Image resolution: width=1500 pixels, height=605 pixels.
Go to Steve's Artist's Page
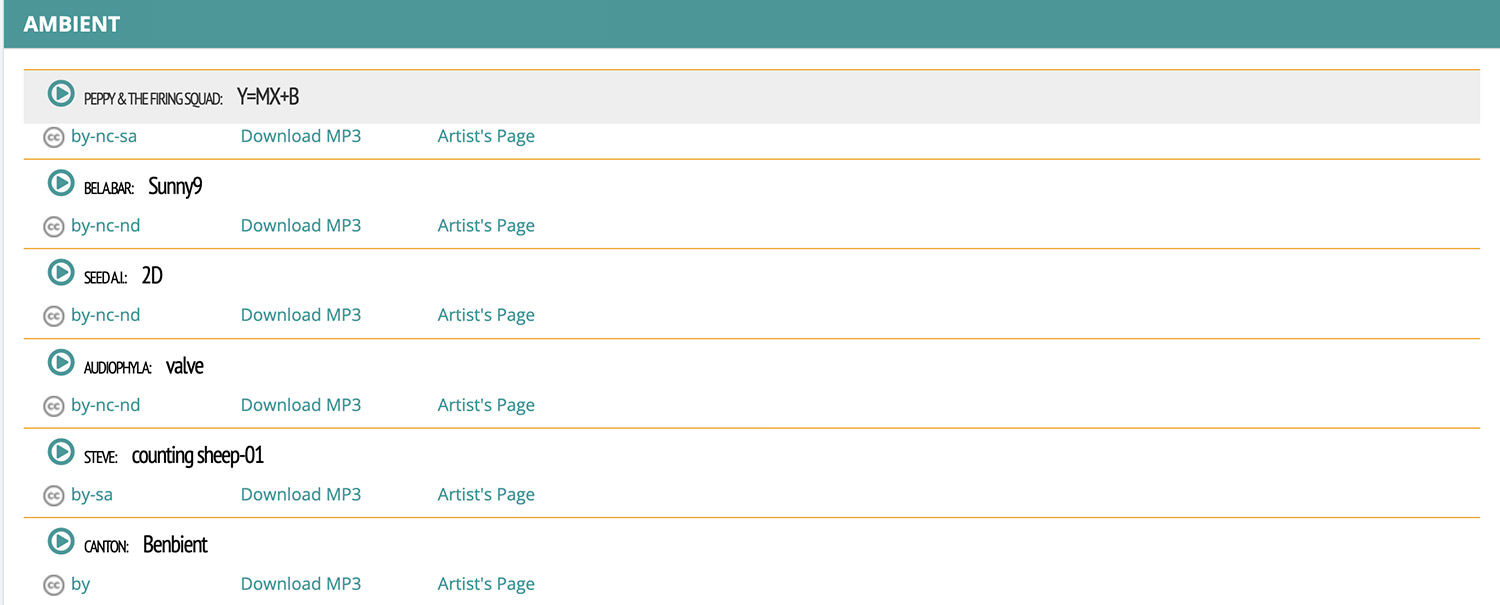pyautogui.click(x=486, y=494)
